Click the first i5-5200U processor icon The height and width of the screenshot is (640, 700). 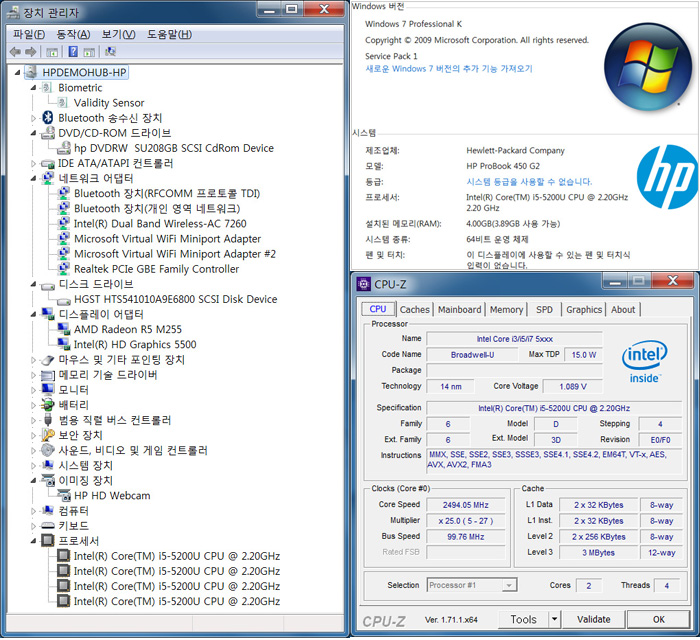(64, 556)
